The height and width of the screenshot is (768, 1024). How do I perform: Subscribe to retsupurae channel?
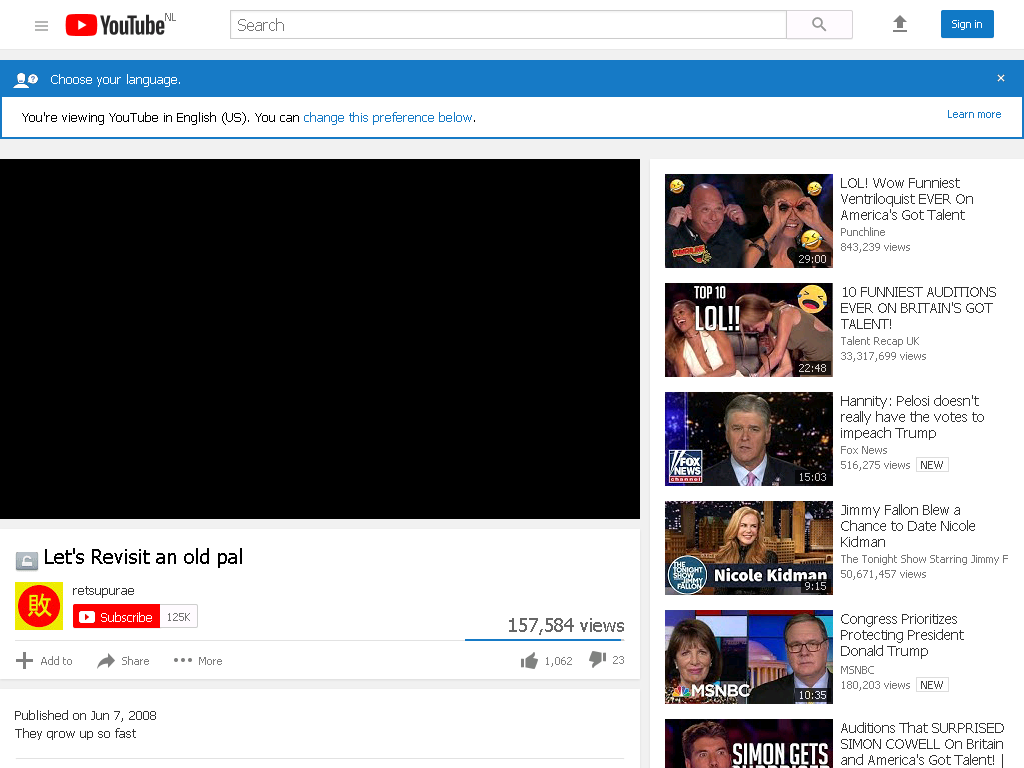point(116,616)
